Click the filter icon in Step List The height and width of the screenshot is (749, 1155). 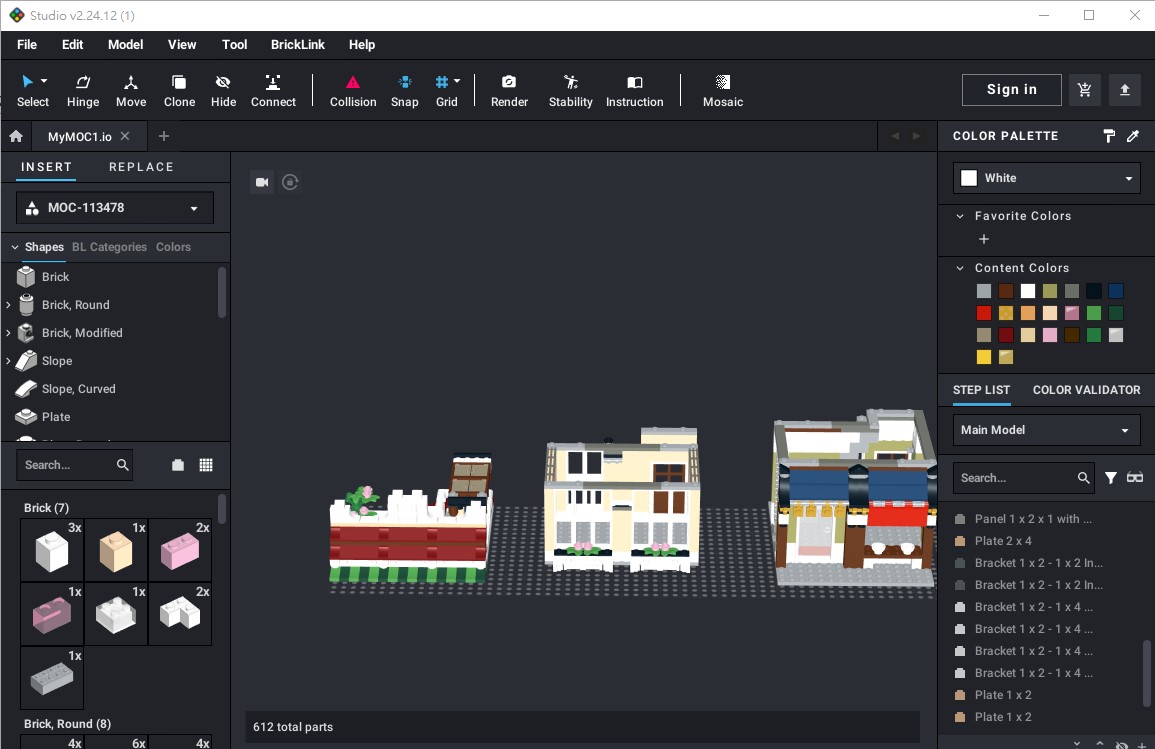[1111, 478]
